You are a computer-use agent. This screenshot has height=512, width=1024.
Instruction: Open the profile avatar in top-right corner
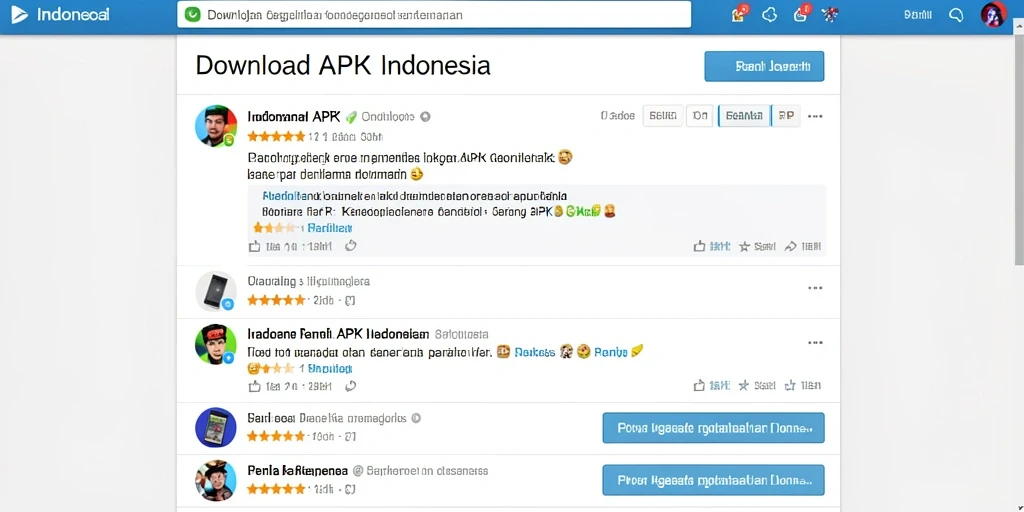point(993,14)
